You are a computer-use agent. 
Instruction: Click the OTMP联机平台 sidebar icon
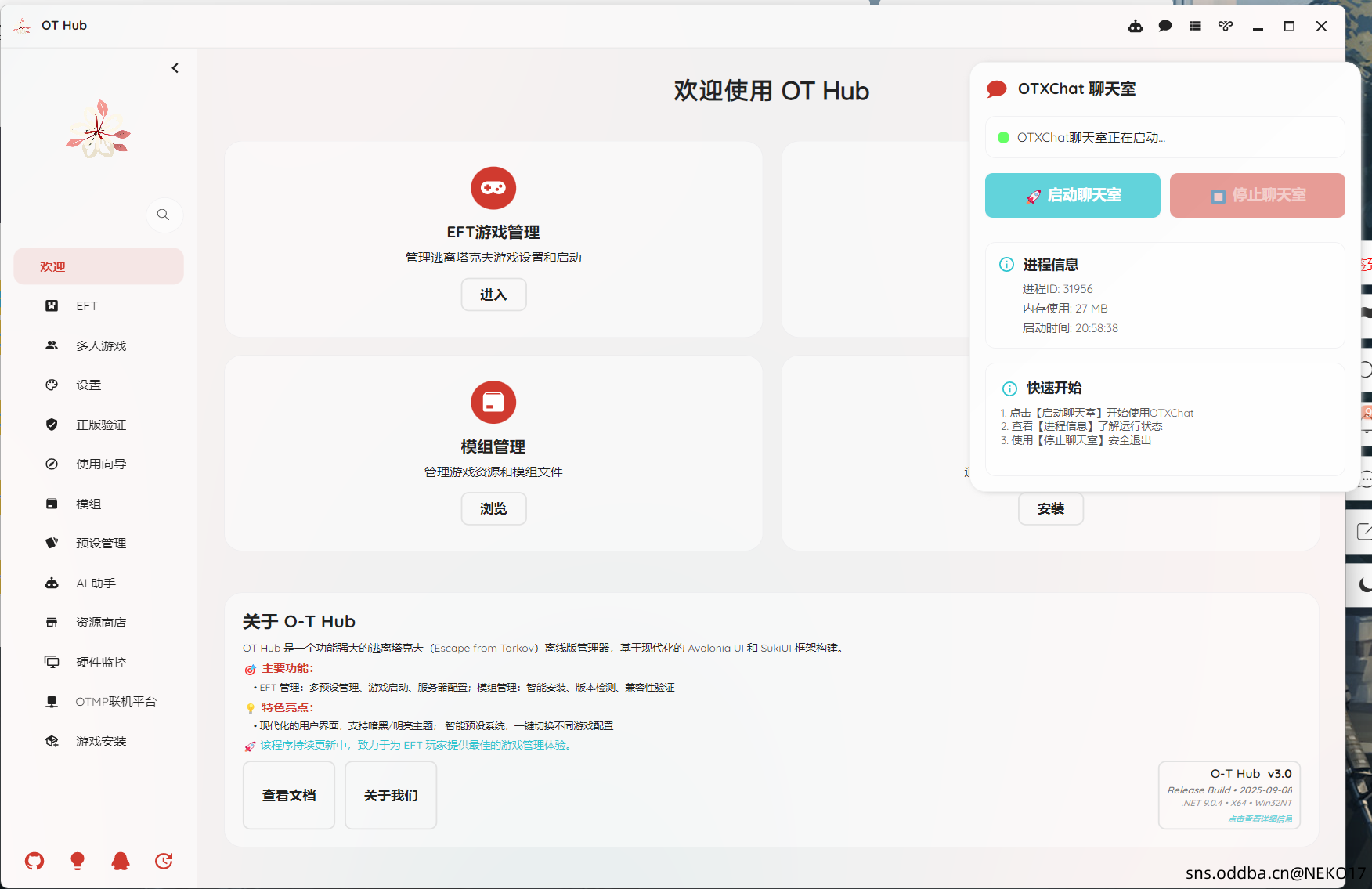[52, 702]
